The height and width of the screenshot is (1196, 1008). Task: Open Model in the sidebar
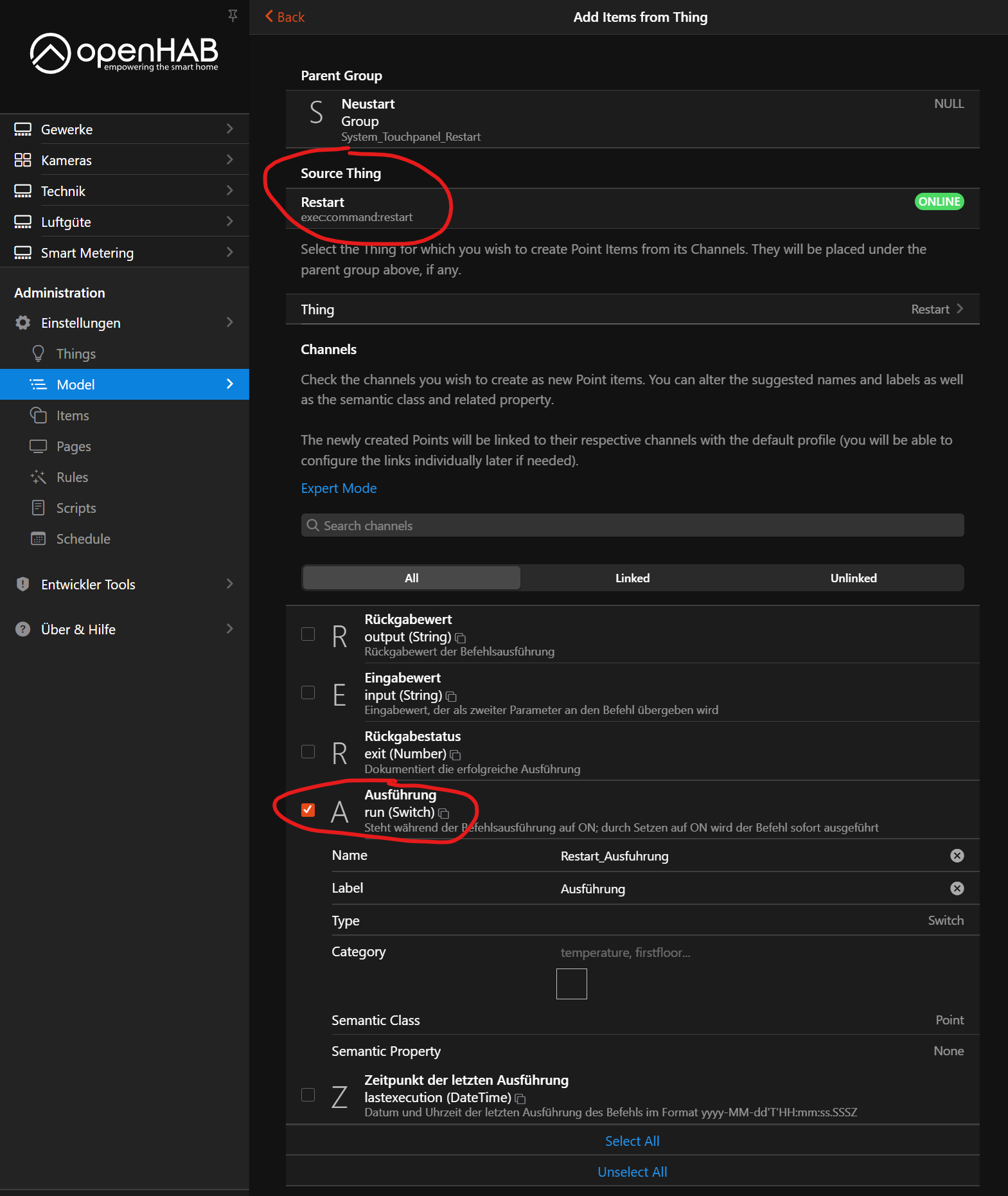point(125,384)
